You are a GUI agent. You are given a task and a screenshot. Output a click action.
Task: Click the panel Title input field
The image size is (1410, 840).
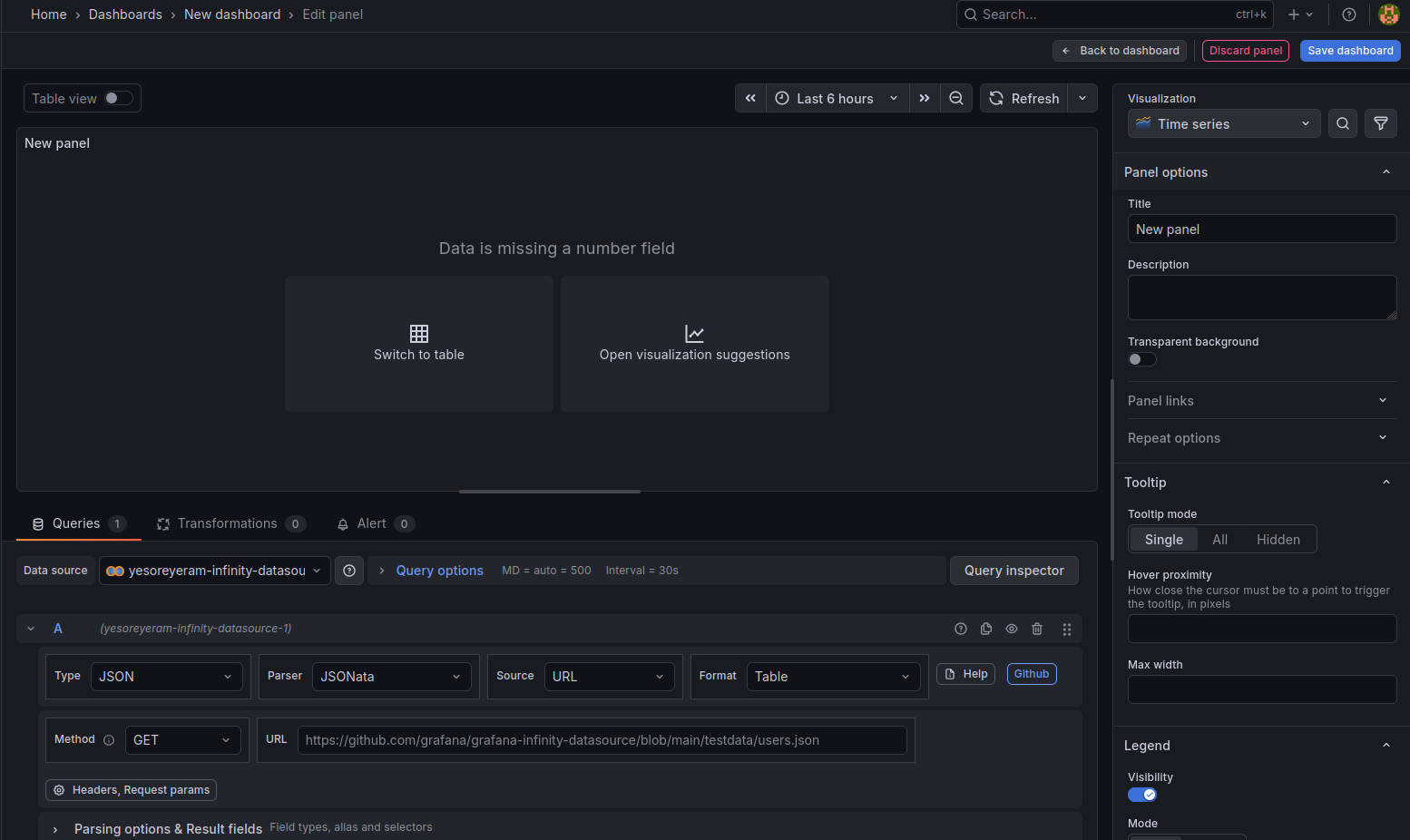1261,230
